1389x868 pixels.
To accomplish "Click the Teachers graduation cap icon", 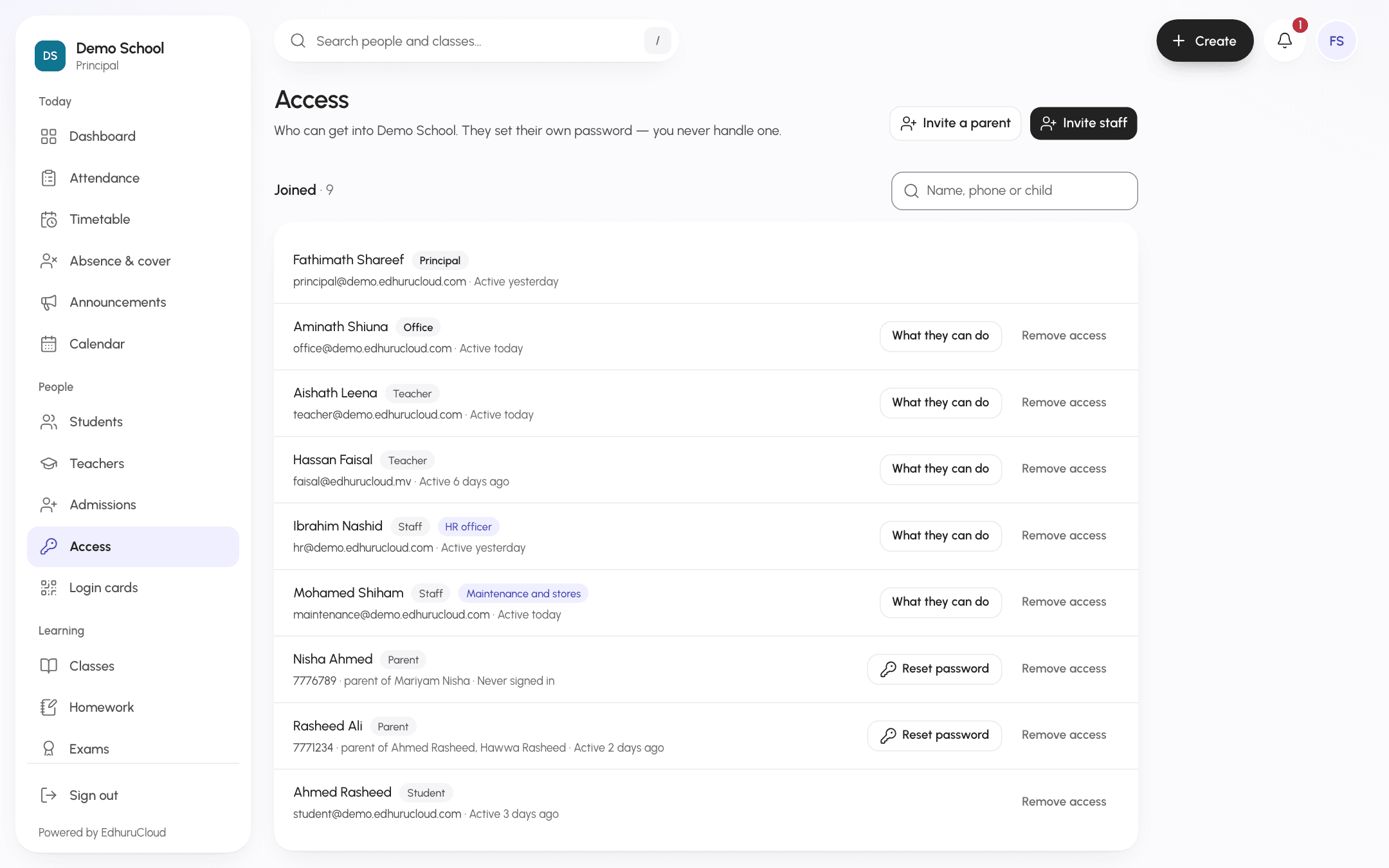I will tap(49, 464).
